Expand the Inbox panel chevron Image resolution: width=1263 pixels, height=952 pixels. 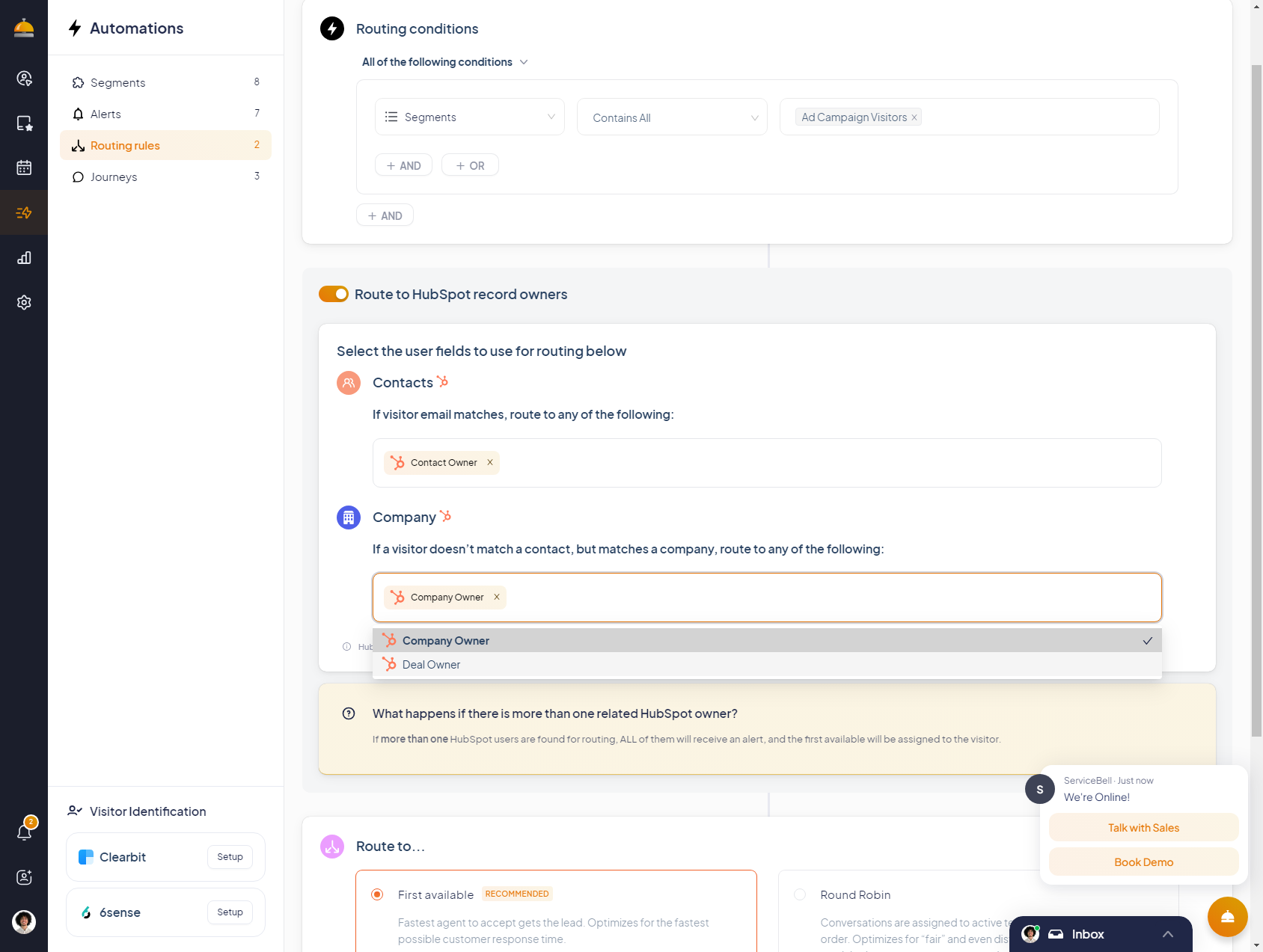[1168, 934]
